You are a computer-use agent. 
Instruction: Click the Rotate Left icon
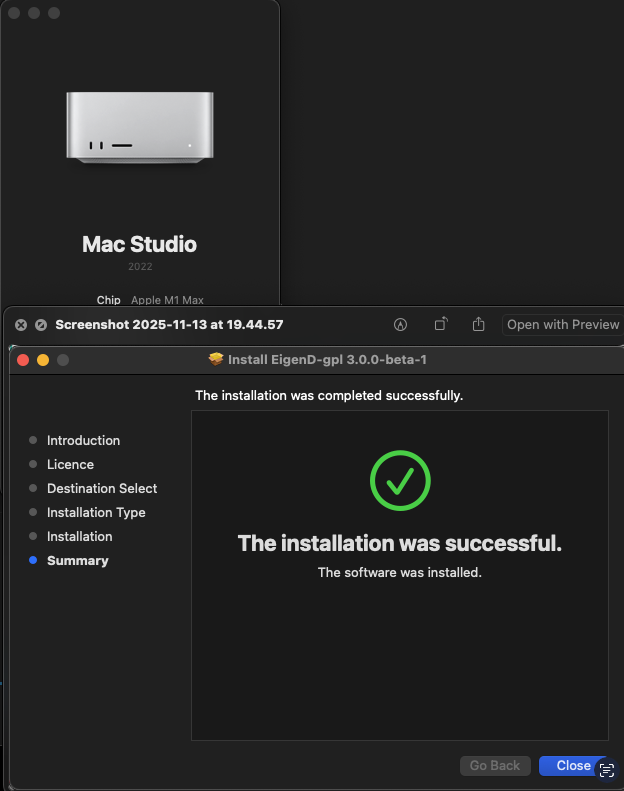point(440,324)
